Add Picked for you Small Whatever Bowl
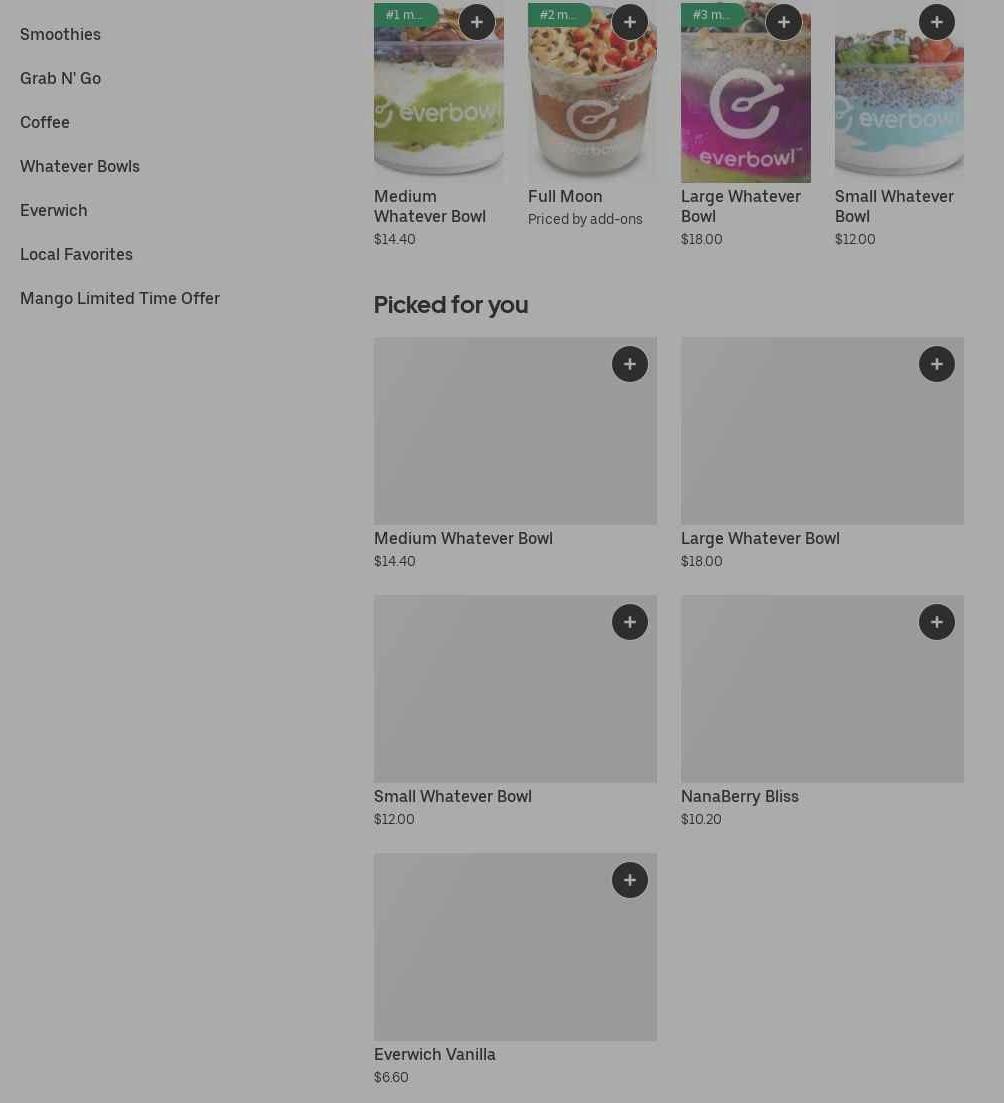The width and height of the screenshot is (1004, 1103). click(630, 622)
